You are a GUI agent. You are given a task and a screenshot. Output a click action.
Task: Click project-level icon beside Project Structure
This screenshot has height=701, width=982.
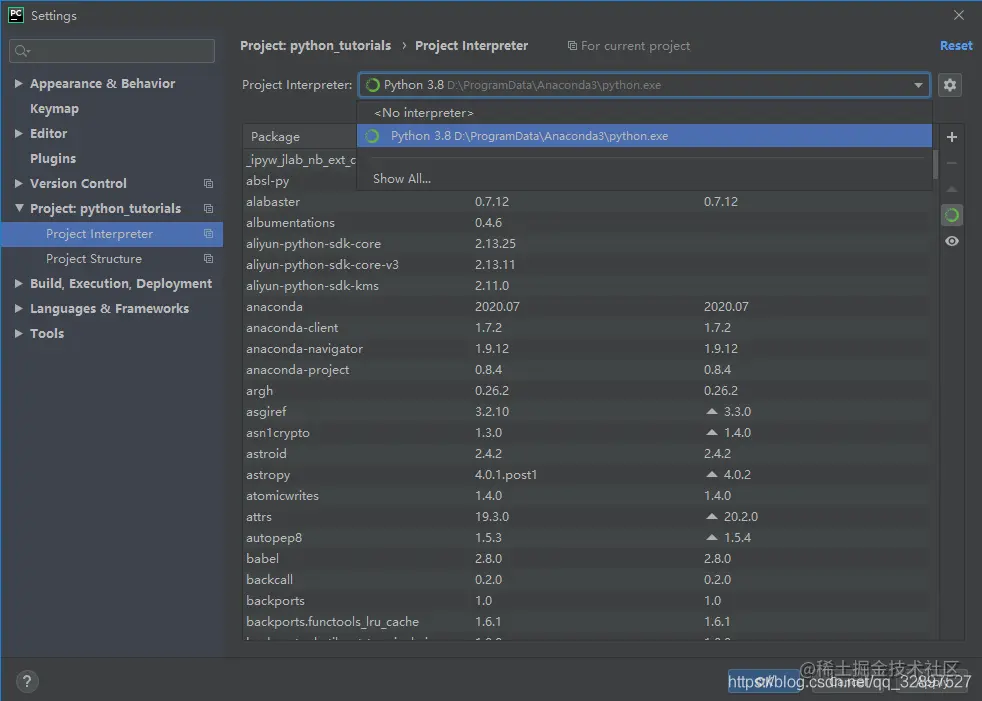click(x=209, y=259)
